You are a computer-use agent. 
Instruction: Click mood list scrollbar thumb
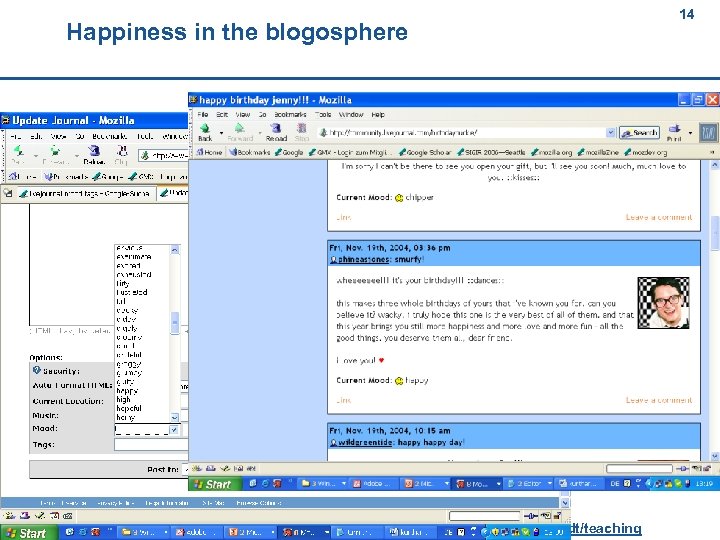click(x=174, y=323)
